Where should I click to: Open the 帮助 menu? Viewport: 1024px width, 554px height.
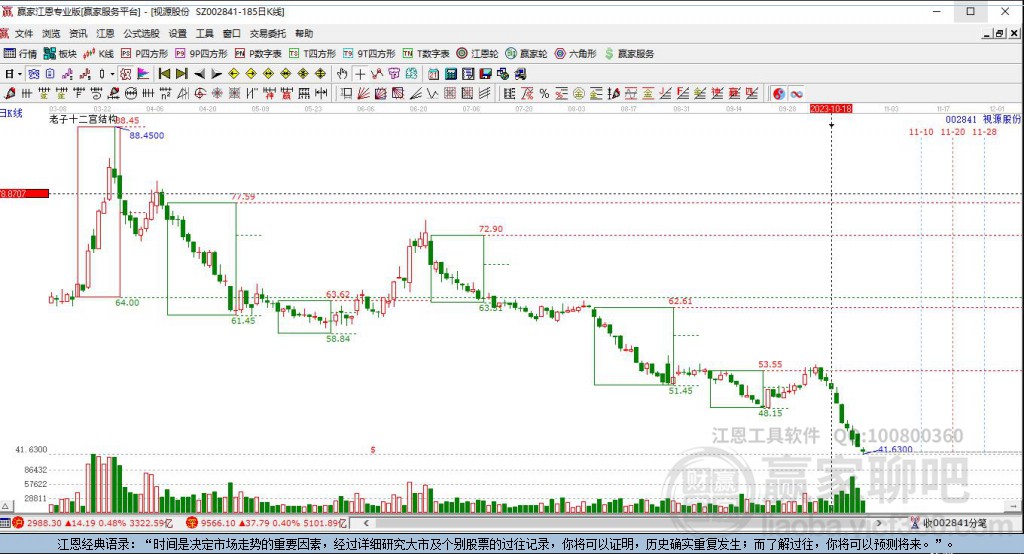tap(304, 33)
